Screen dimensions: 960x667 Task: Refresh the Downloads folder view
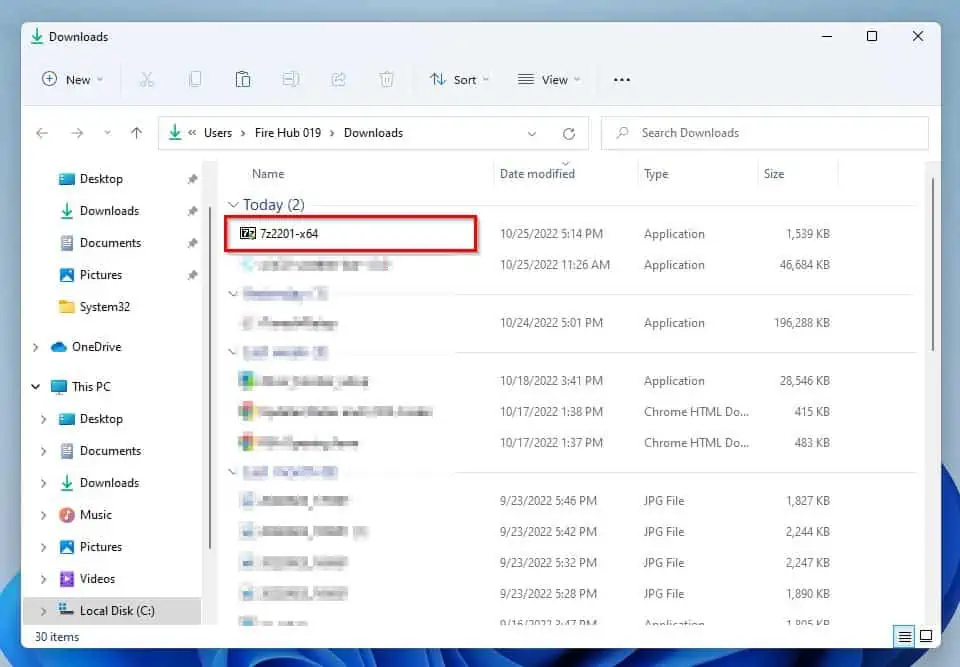(x=569, y=134)
